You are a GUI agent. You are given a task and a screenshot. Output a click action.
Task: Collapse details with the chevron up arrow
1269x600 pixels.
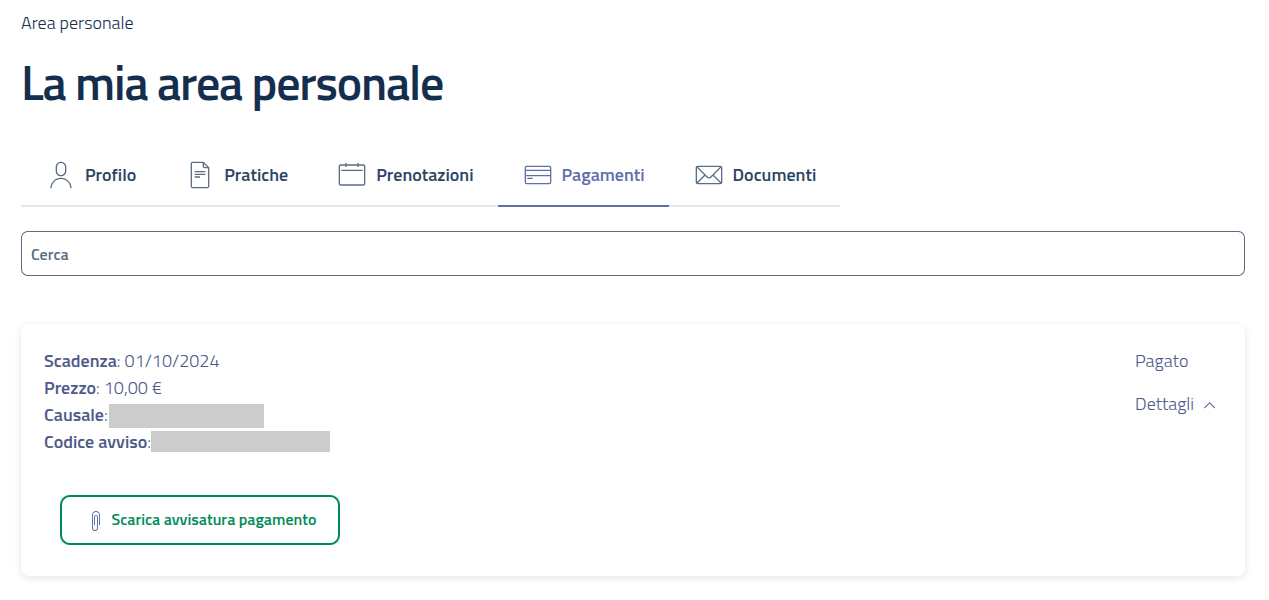click(1210, 405)
